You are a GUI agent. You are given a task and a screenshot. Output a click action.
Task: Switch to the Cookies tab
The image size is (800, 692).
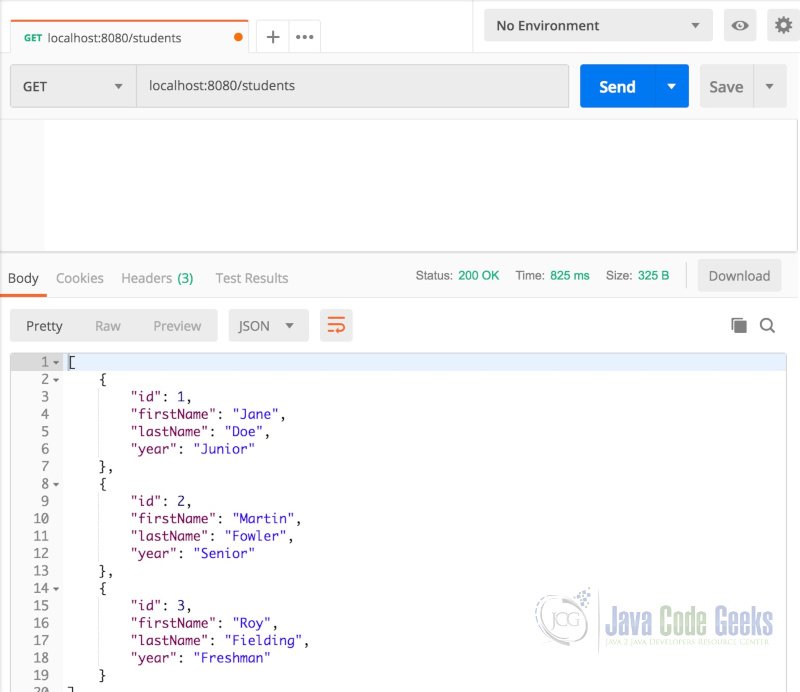click(x=79, y=278)
